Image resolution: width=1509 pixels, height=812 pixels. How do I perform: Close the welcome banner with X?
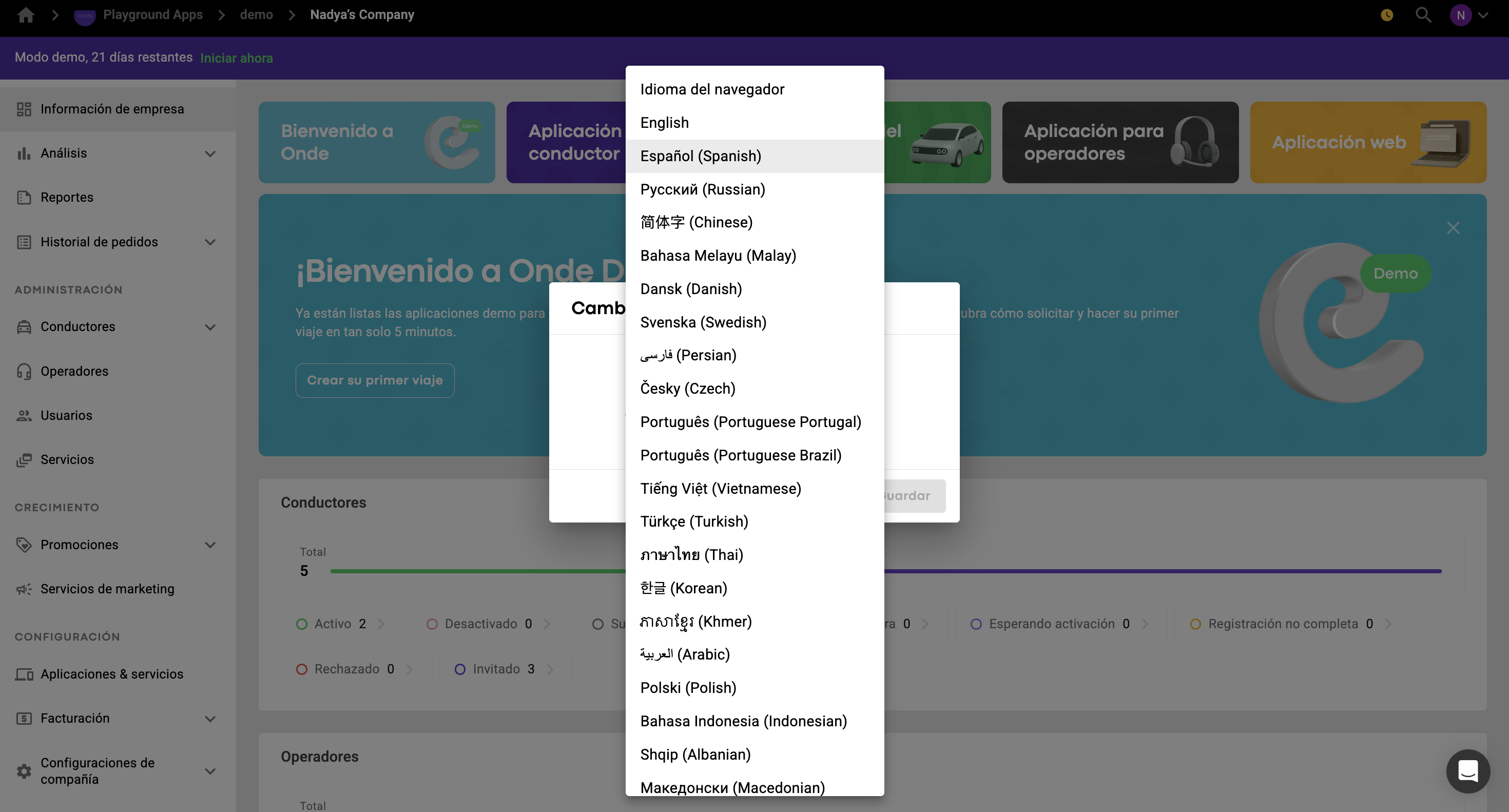[1453, 228]
